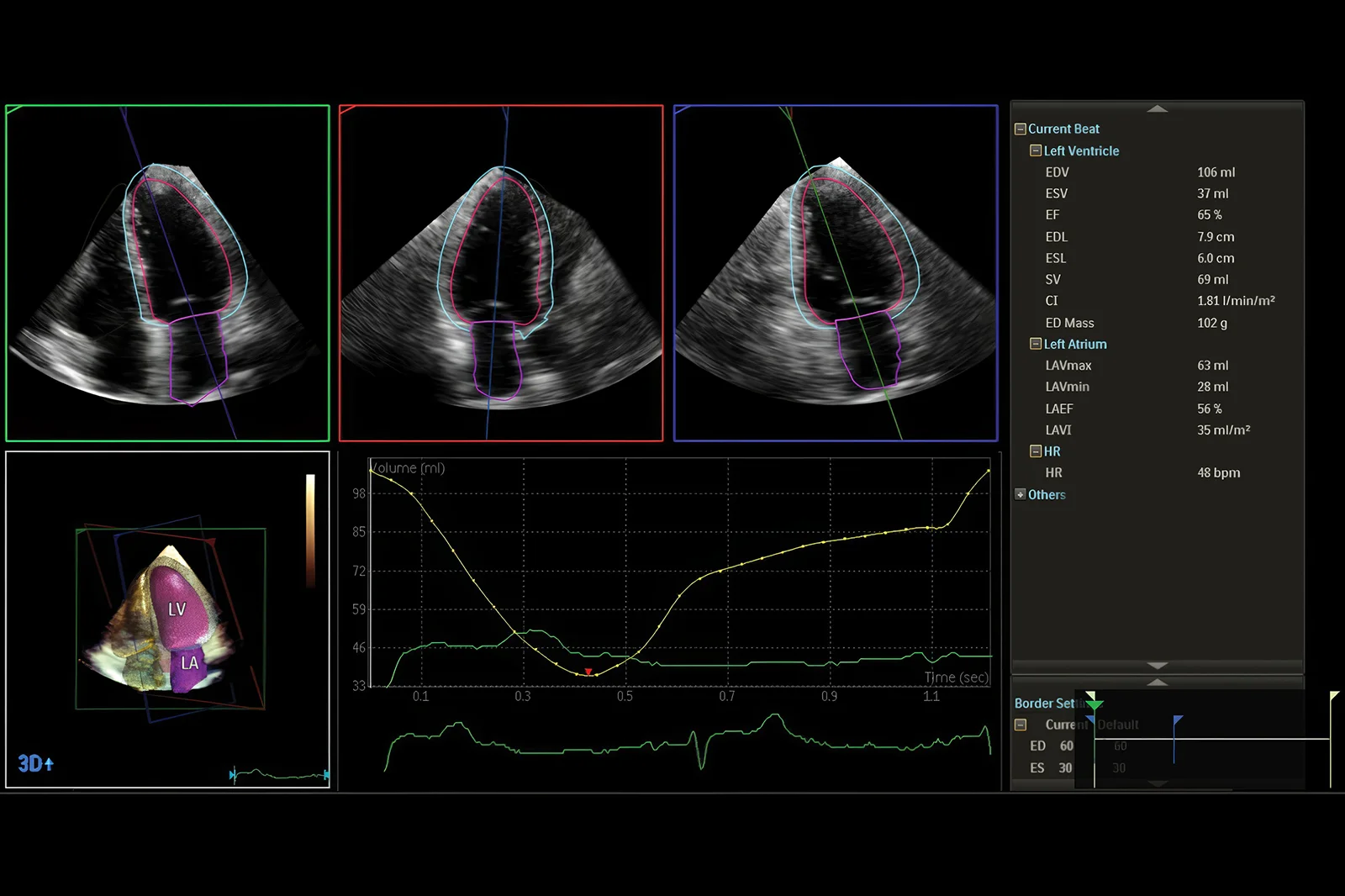This screenshot has width=1345, height=896.
Task: Select the yellow flag at timeline end
Action: tap(1334, 697)
